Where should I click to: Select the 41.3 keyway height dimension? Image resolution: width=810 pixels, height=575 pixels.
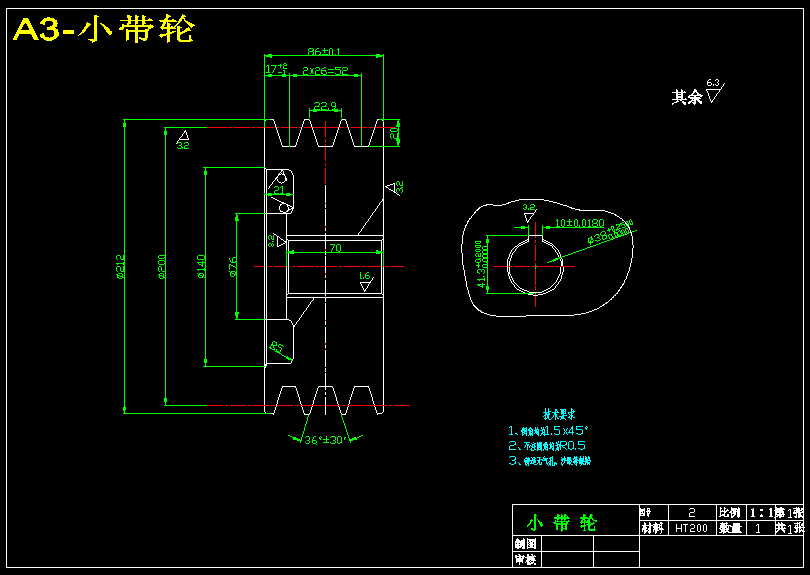(481, 264)
